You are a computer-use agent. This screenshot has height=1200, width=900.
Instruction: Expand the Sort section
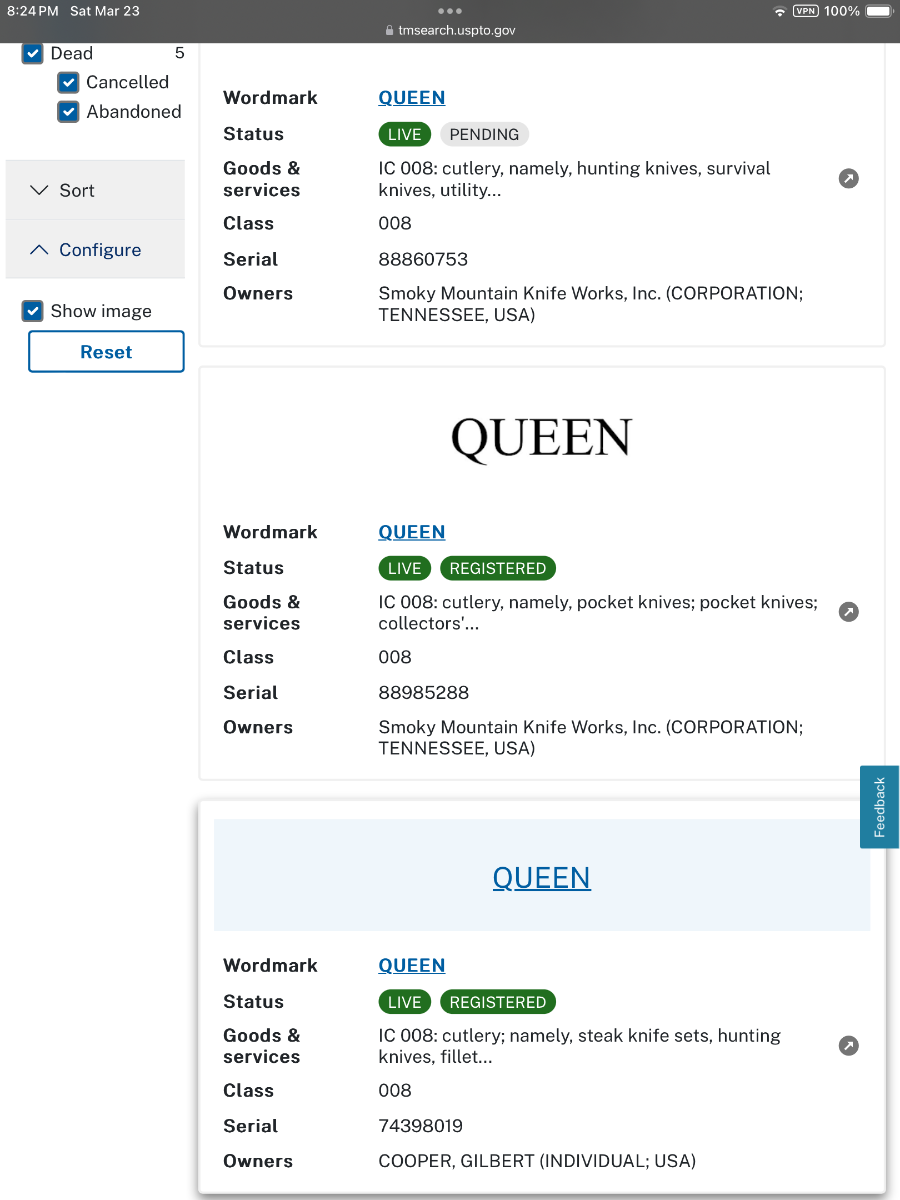click(95, 190)
